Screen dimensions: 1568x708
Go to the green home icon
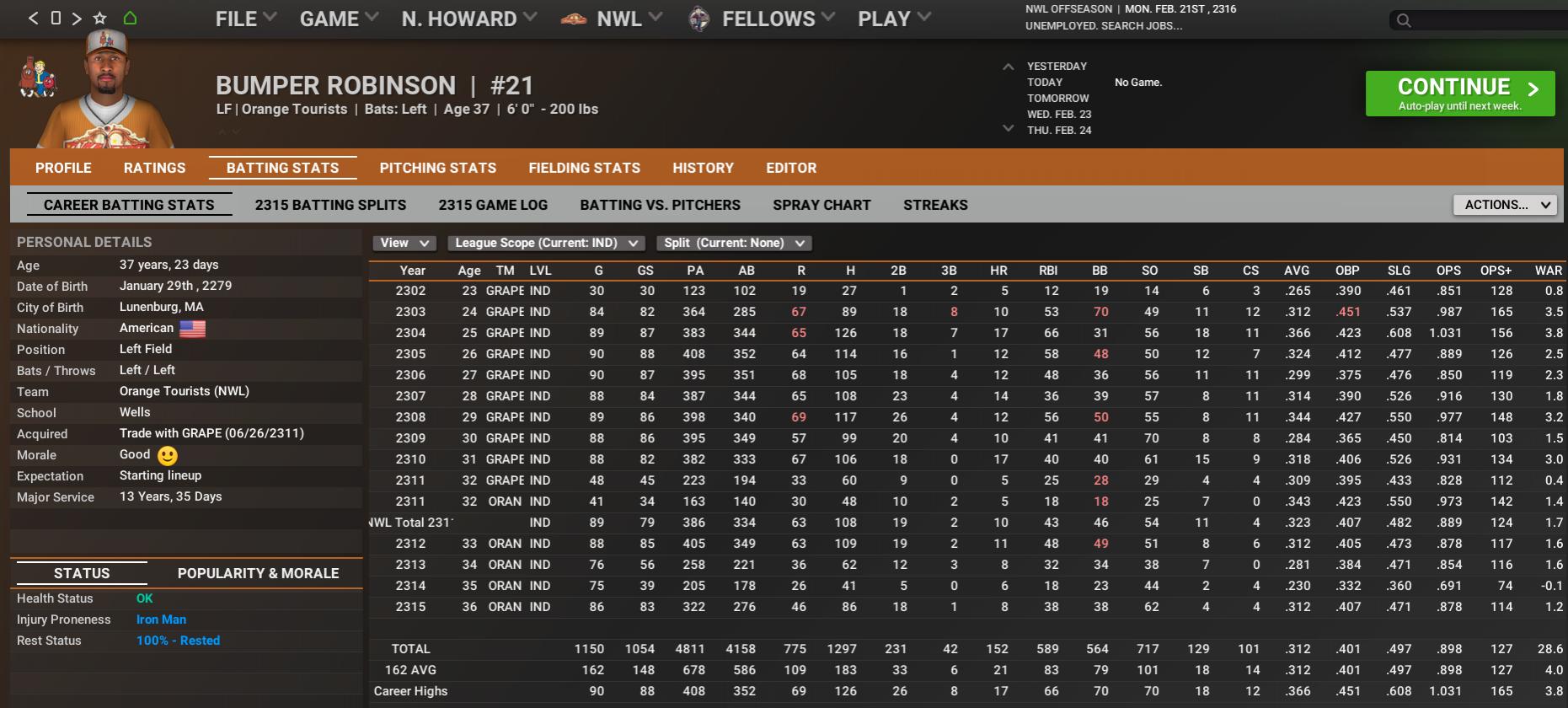click(x=130, y=18)
